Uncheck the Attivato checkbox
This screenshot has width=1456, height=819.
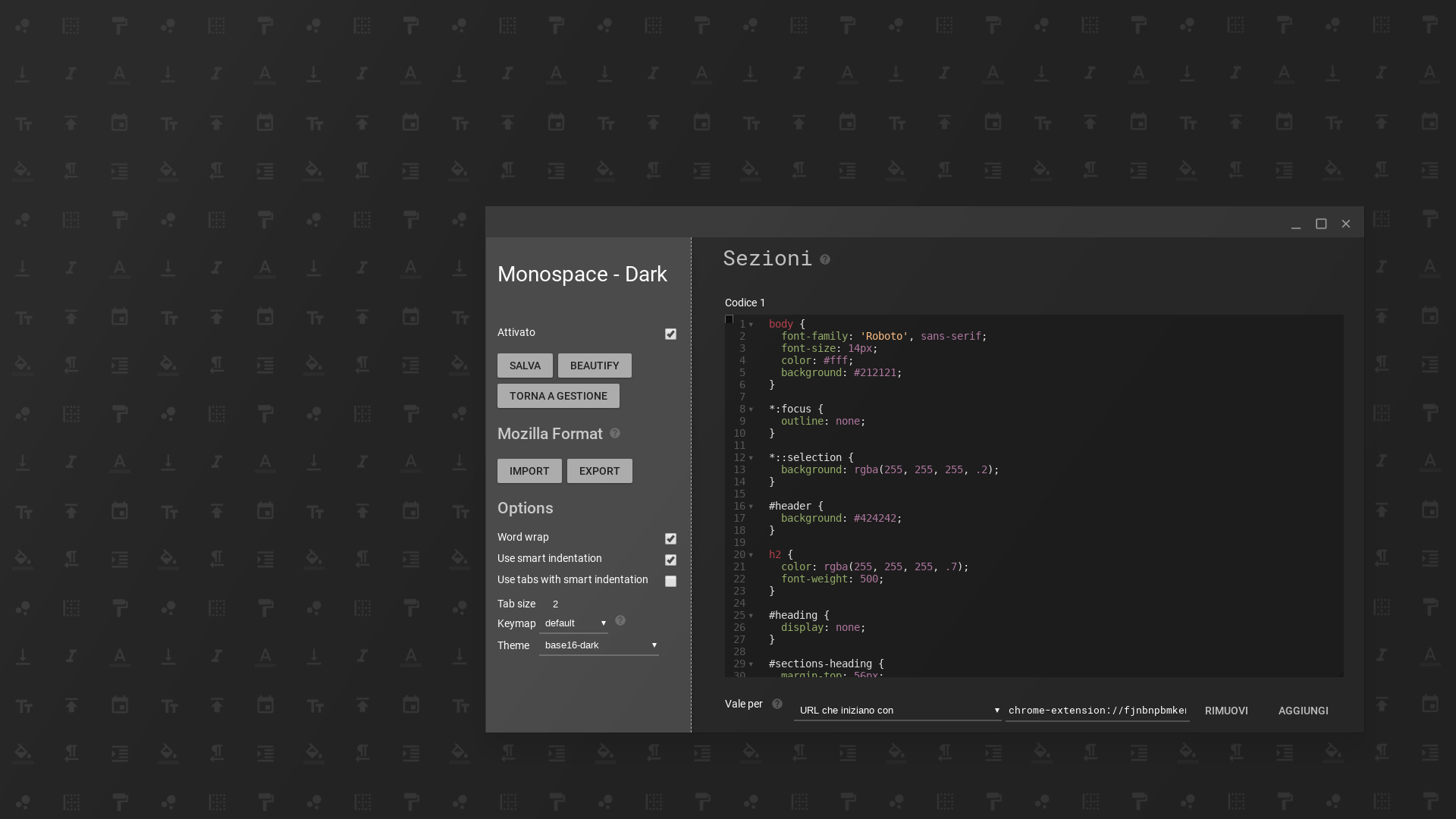tap(670, 334)
